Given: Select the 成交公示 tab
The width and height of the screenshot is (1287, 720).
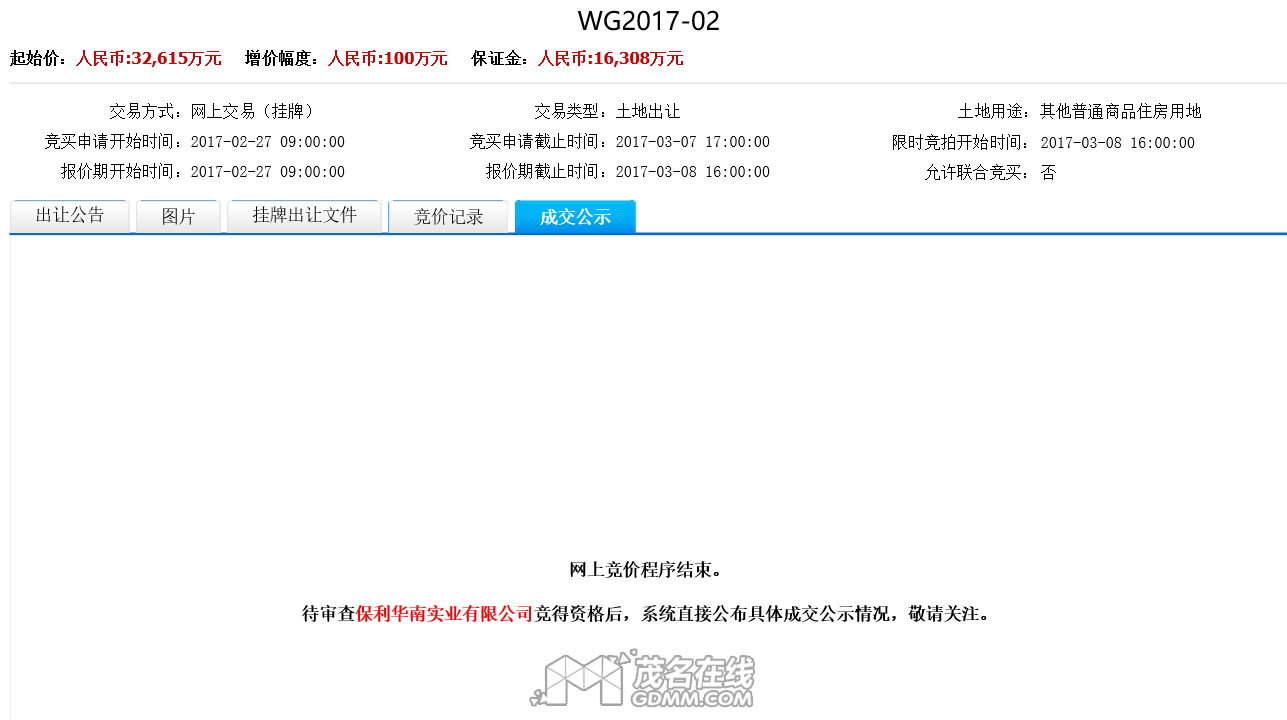Looking at the screenshot, I should (x=575, y=216).
